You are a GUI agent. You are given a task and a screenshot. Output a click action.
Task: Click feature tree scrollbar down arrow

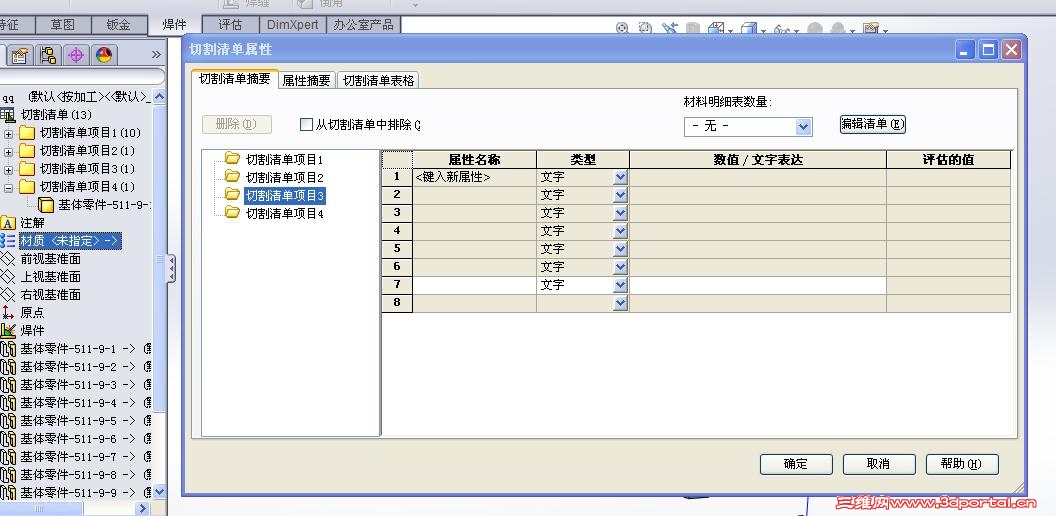(x=160, y=492)
